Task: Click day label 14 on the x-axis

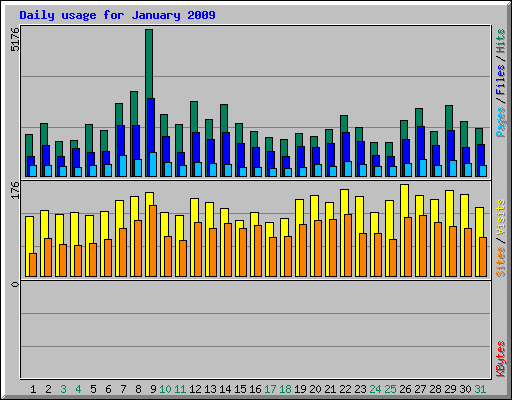Action: pyautogui.click(x=225, y=389)
